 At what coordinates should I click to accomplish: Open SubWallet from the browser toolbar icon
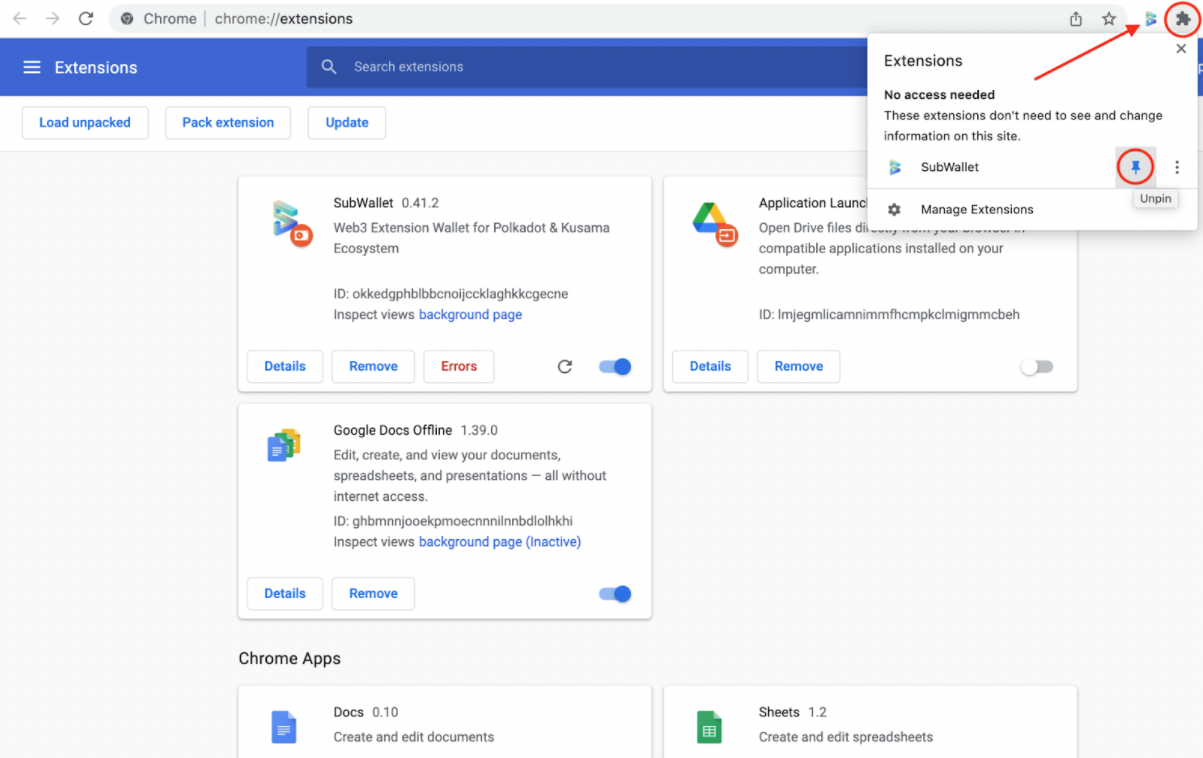[1151, 19]
